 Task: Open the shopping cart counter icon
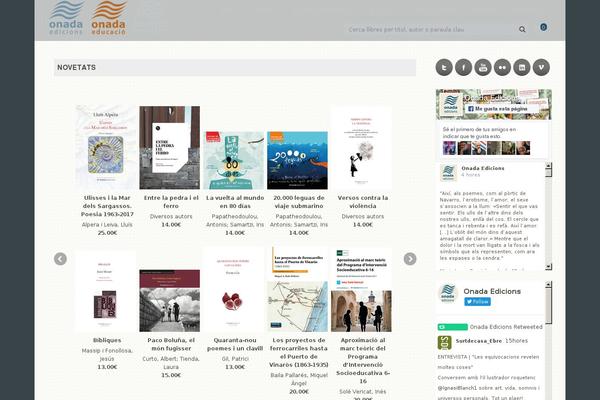(543, 27)
